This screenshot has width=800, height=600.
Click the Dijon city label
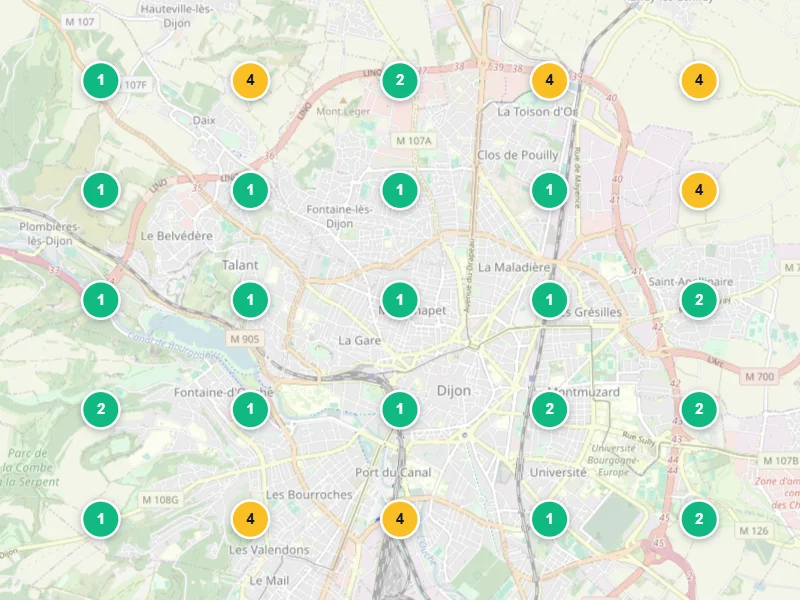(x=454, y=391)
